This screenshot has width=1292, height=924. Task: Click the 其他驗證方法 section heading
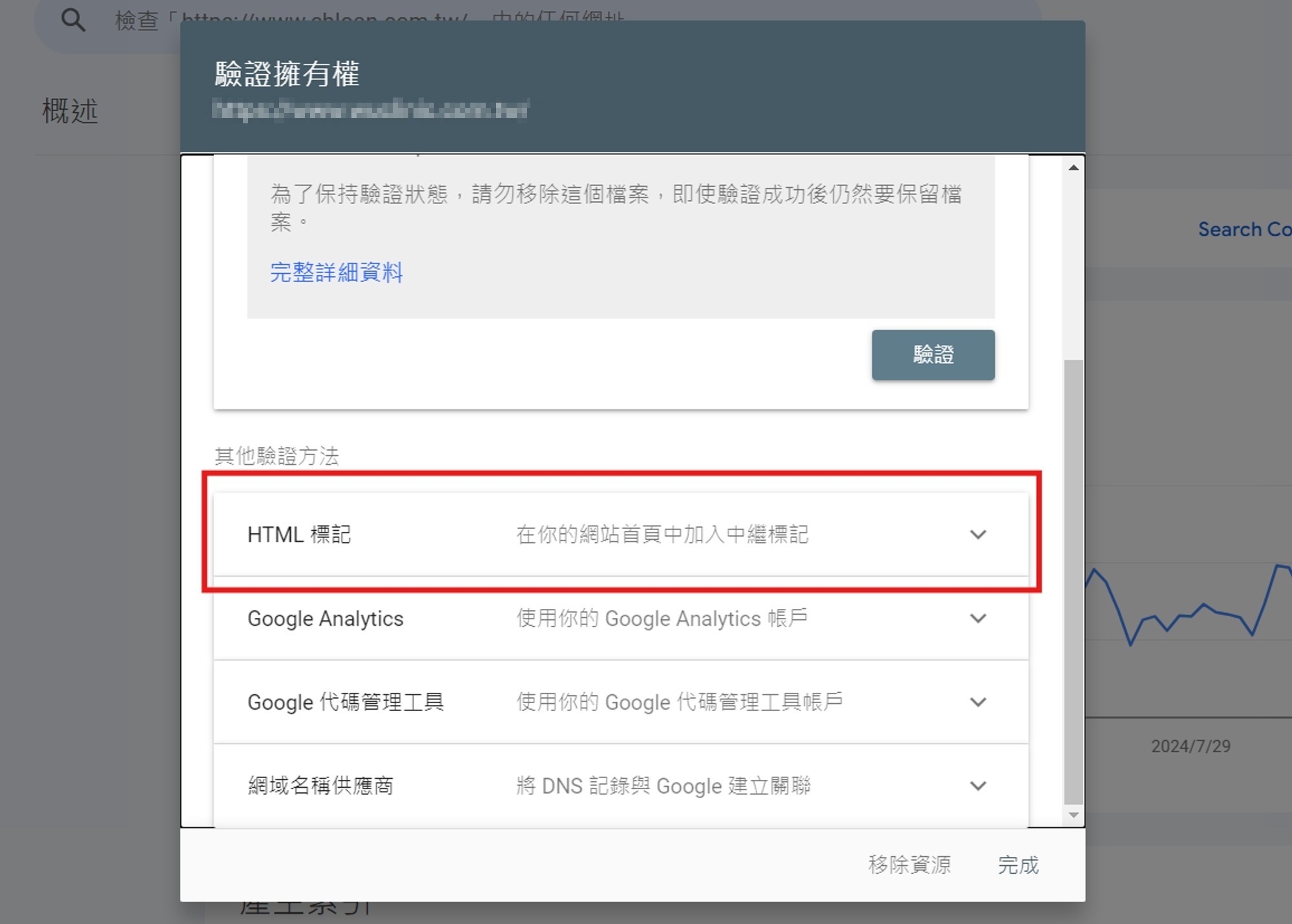pos(276,457)
